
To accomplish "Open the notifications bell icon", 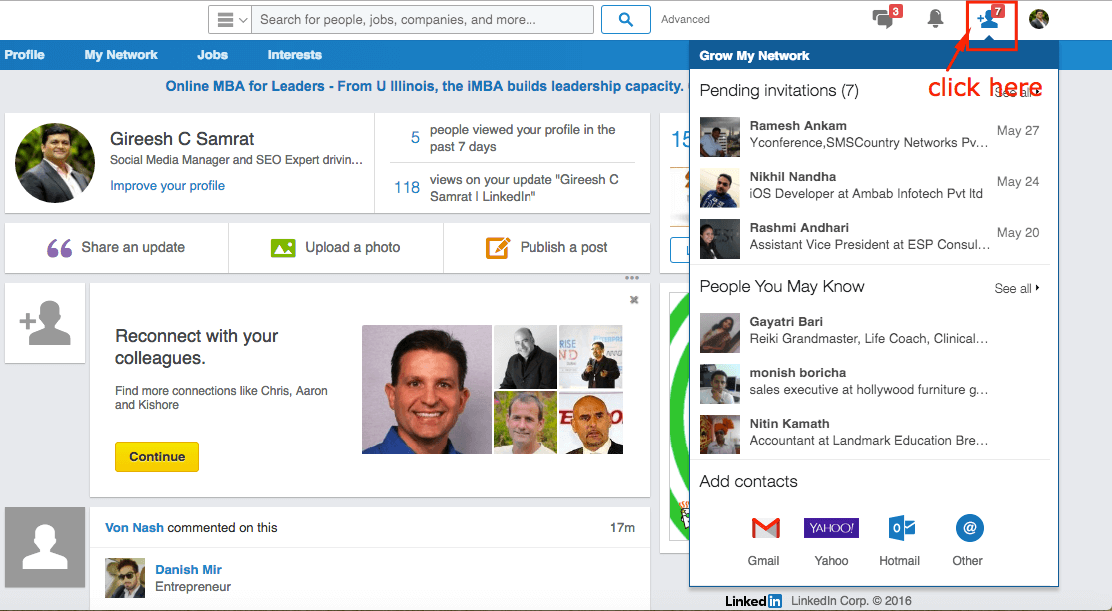I will pos(935,19).
